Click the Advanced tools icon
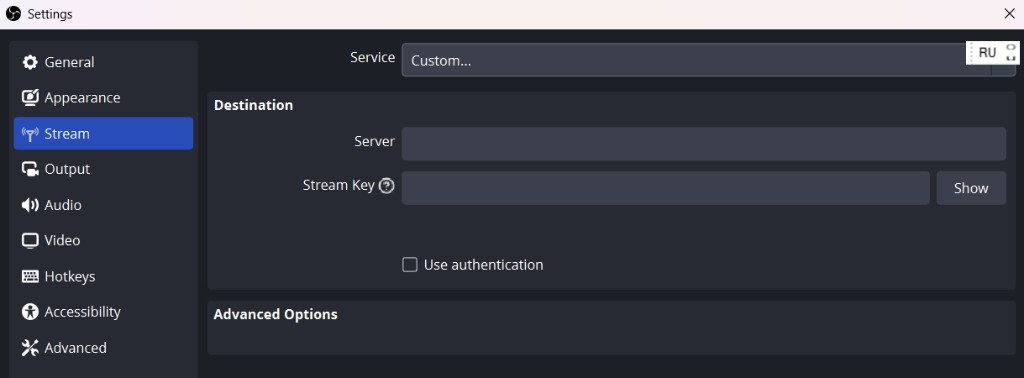 pyautogui.click(x=30, y=348)
